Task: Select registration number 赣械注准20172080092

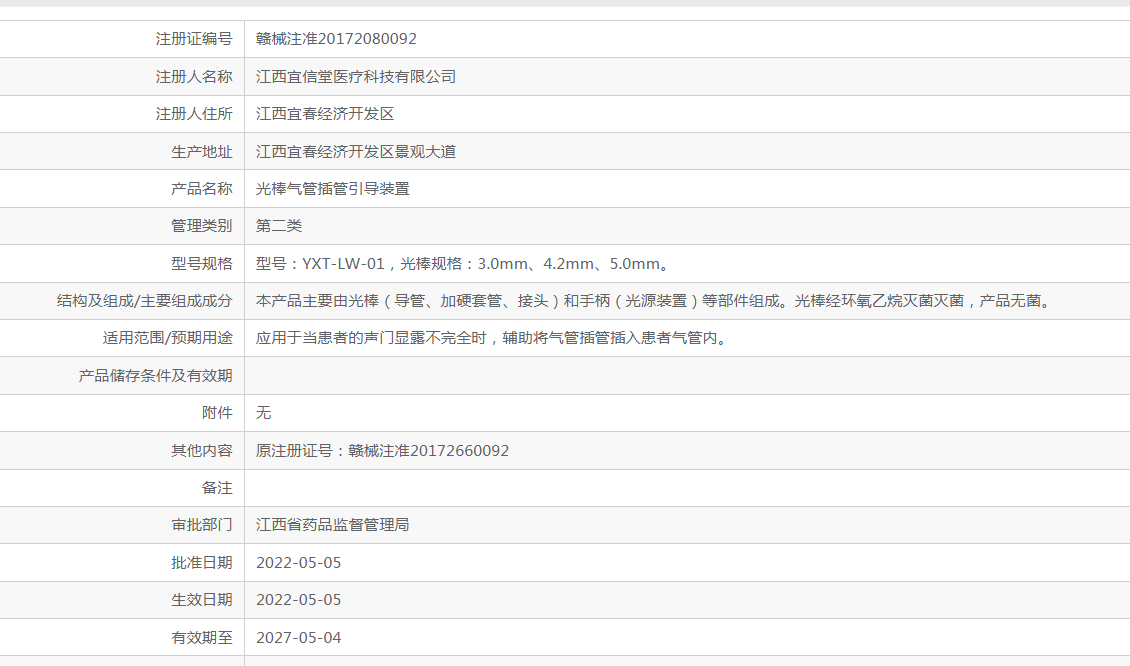Action: coord(337,39)
